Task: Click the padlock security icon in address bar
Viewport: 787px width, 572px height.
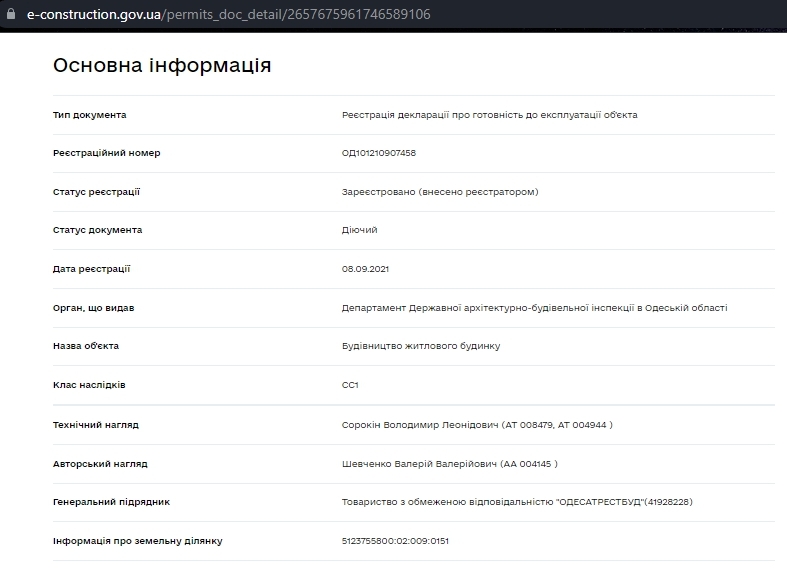Action: point(11,14)
